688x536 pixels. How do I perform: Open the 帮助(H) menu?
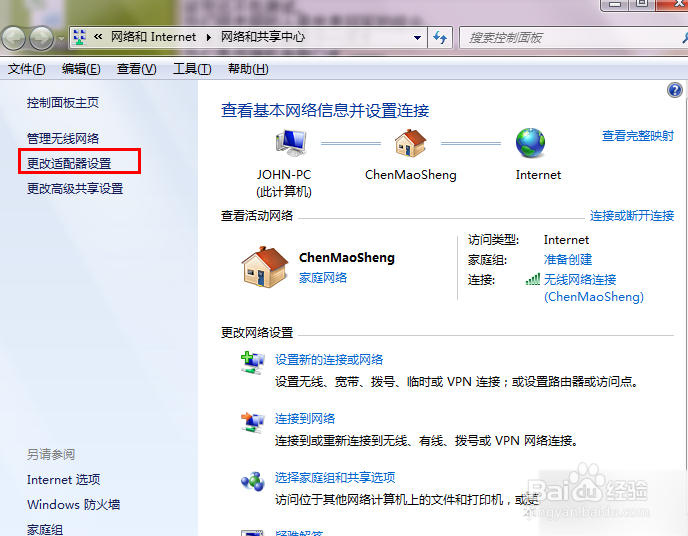pos(248,69)
